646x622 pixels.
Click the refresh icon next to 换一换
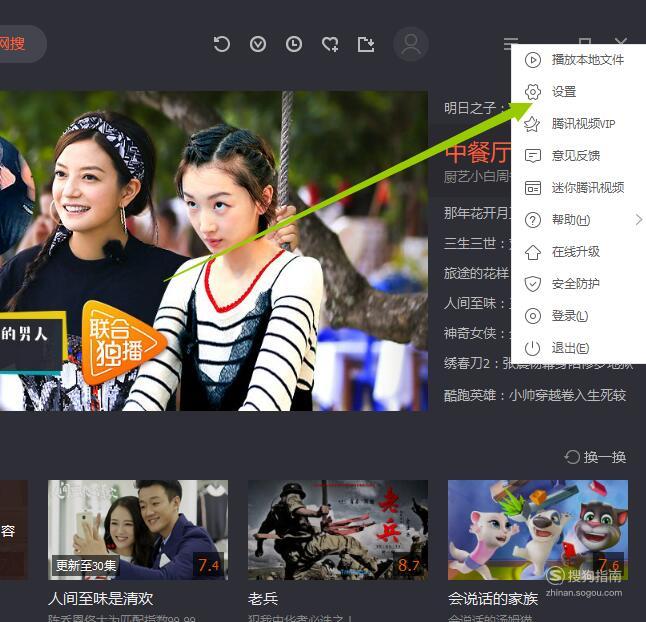572,457
